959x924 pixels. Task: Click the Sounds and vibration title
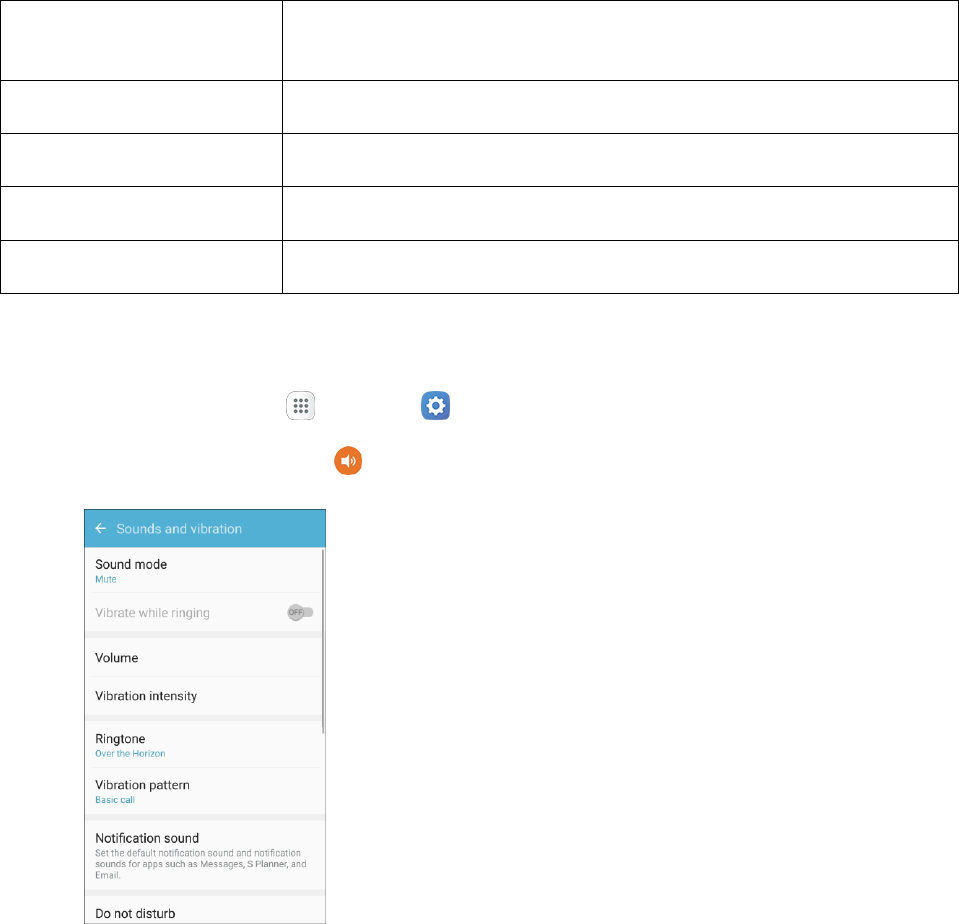tap(179, 529)
